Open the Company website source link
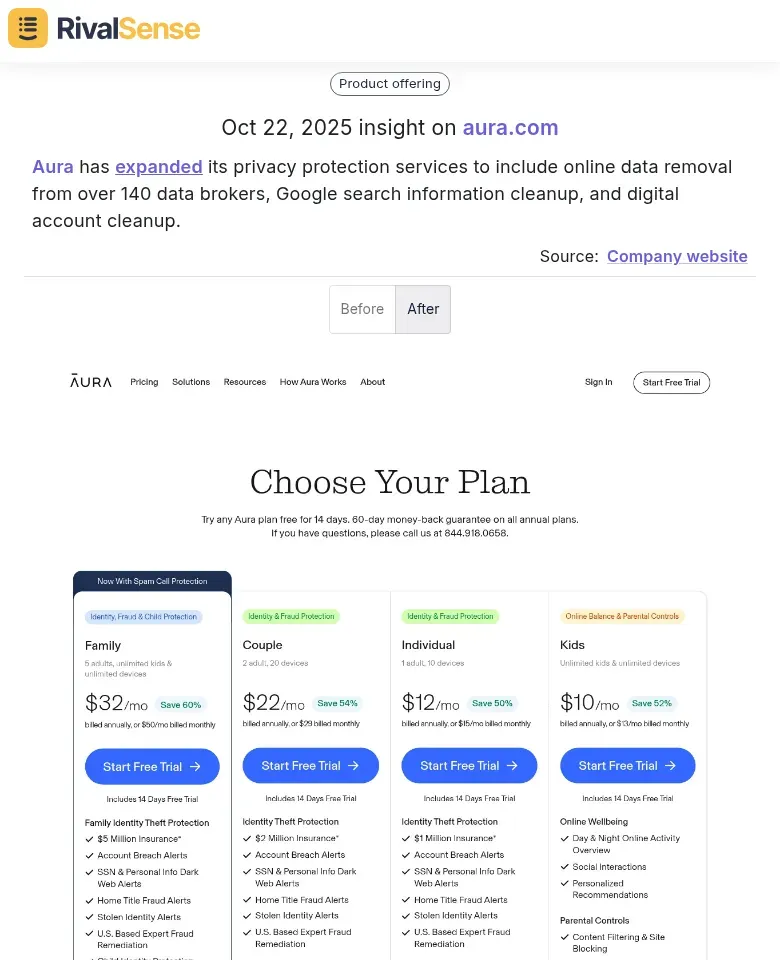780x960 pixels. tap(677, 256)
